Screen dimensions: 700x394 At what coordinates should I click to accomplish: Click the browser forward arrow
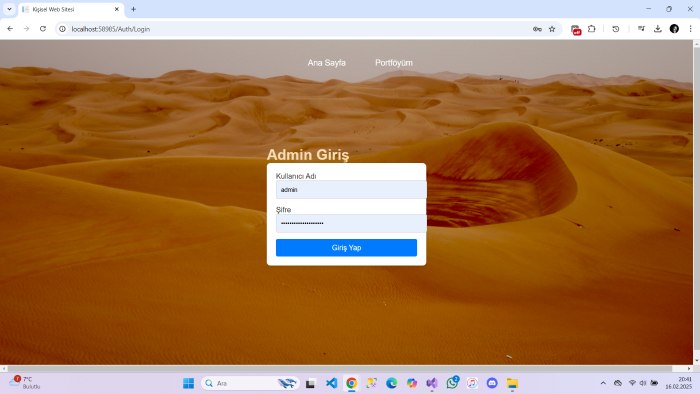(26, 29)
